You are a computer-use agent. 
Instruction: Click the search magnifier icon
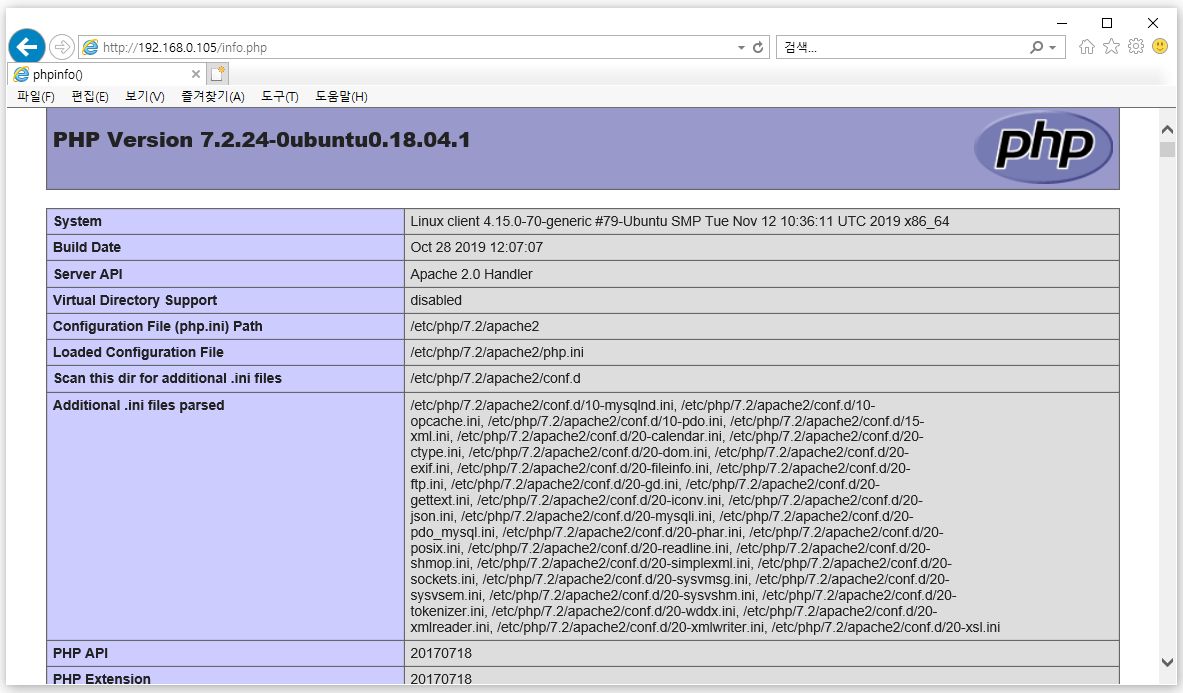tap(1037, 48)
